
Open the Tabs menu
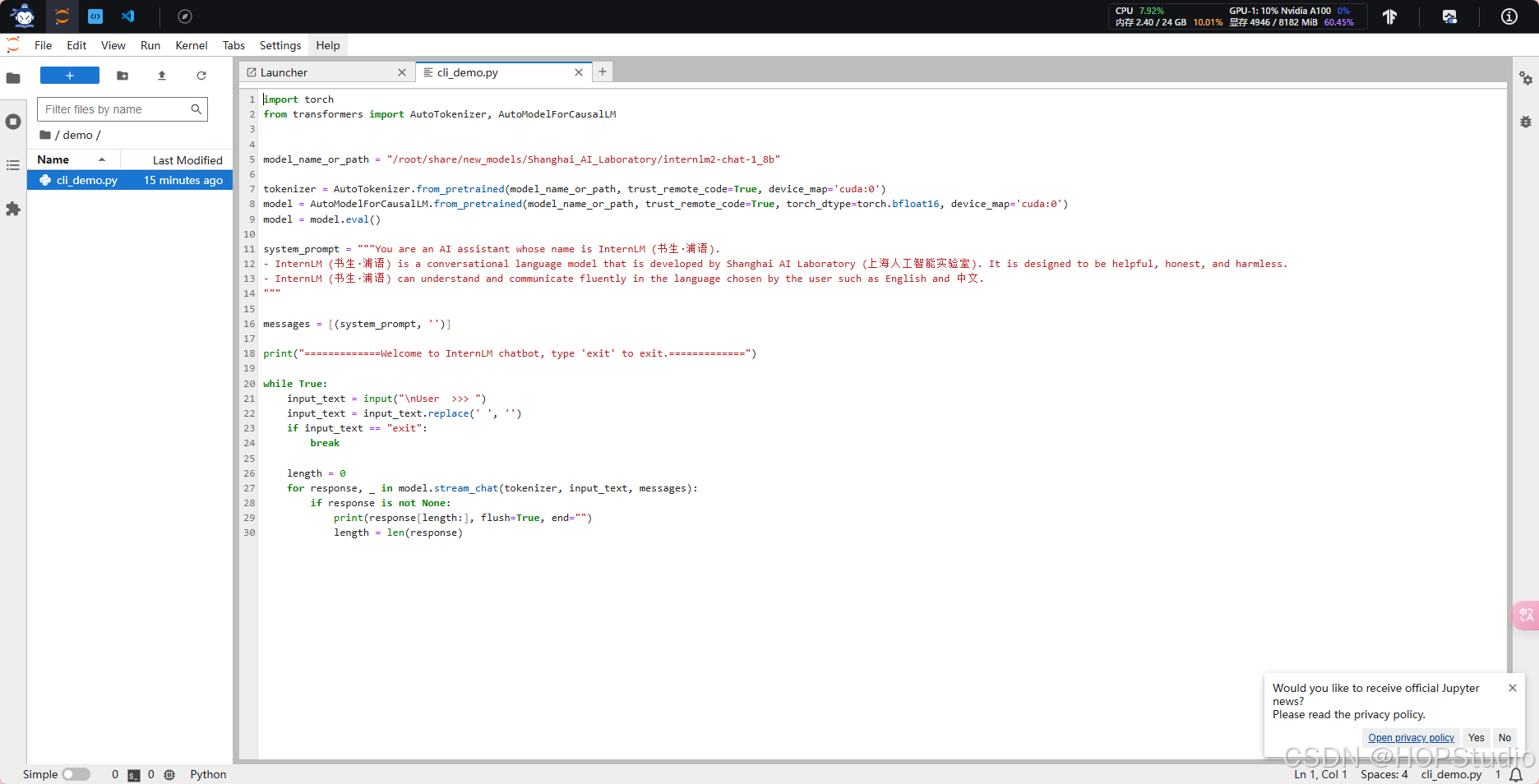pos(233,45)
